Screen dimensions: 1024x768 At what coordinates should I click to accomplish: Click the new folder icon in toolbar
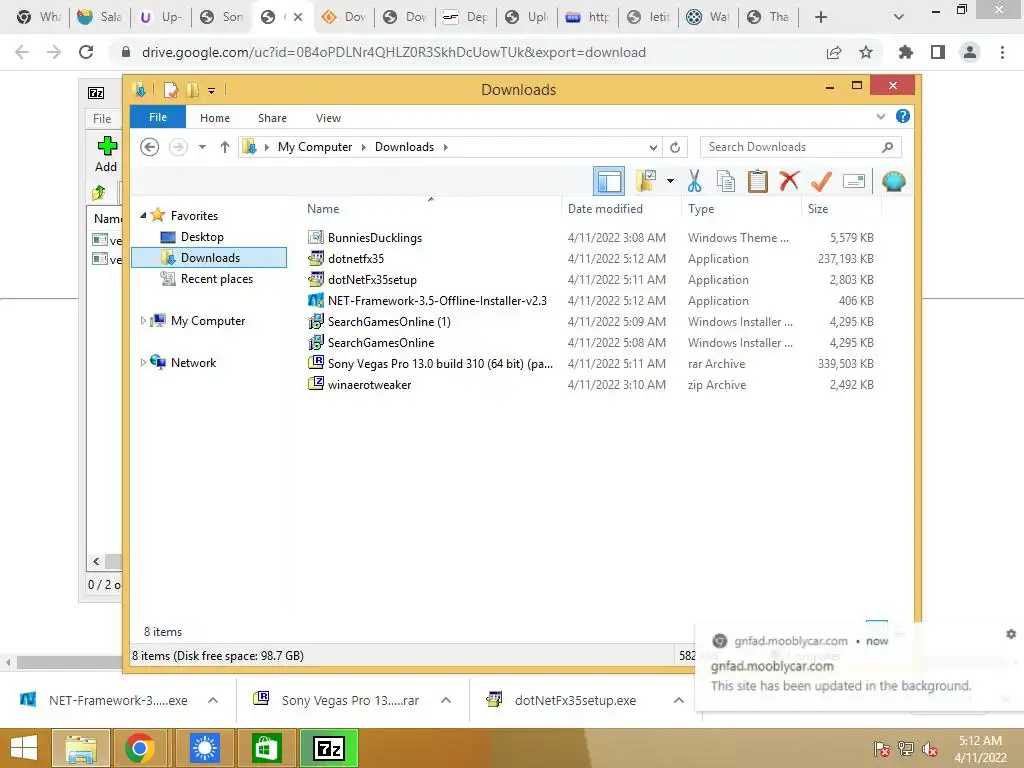646,181
